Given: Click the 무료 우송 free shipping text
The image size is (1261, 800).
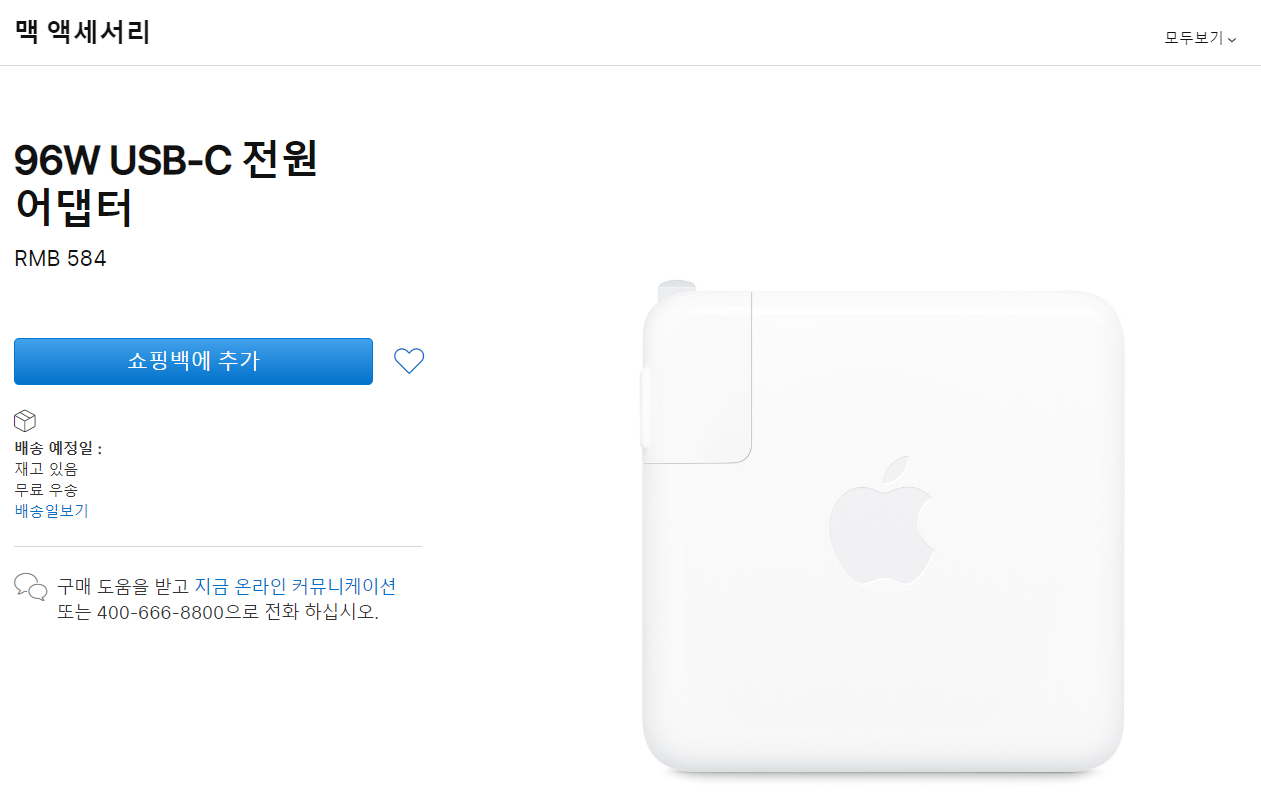Looking at the screenshot, I should 46,490.
